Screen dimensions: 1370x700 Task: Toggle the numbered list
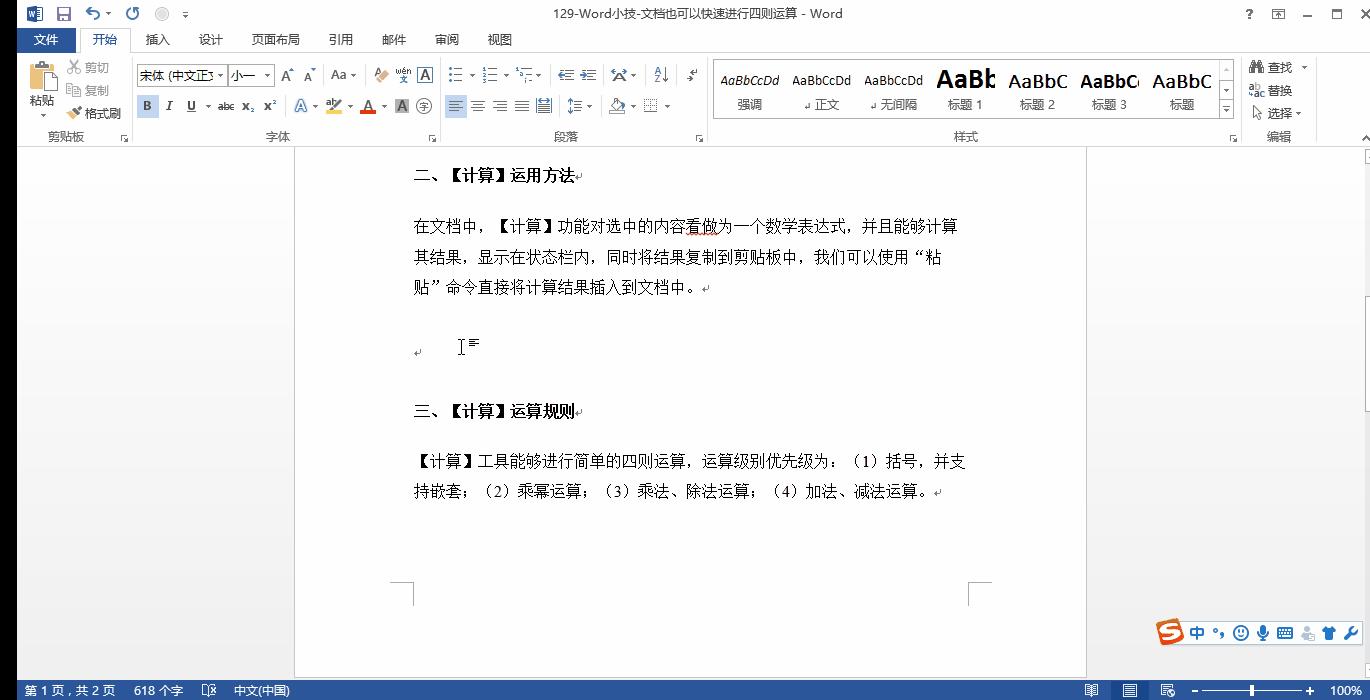pyautogui.click(x=492, y=74)
